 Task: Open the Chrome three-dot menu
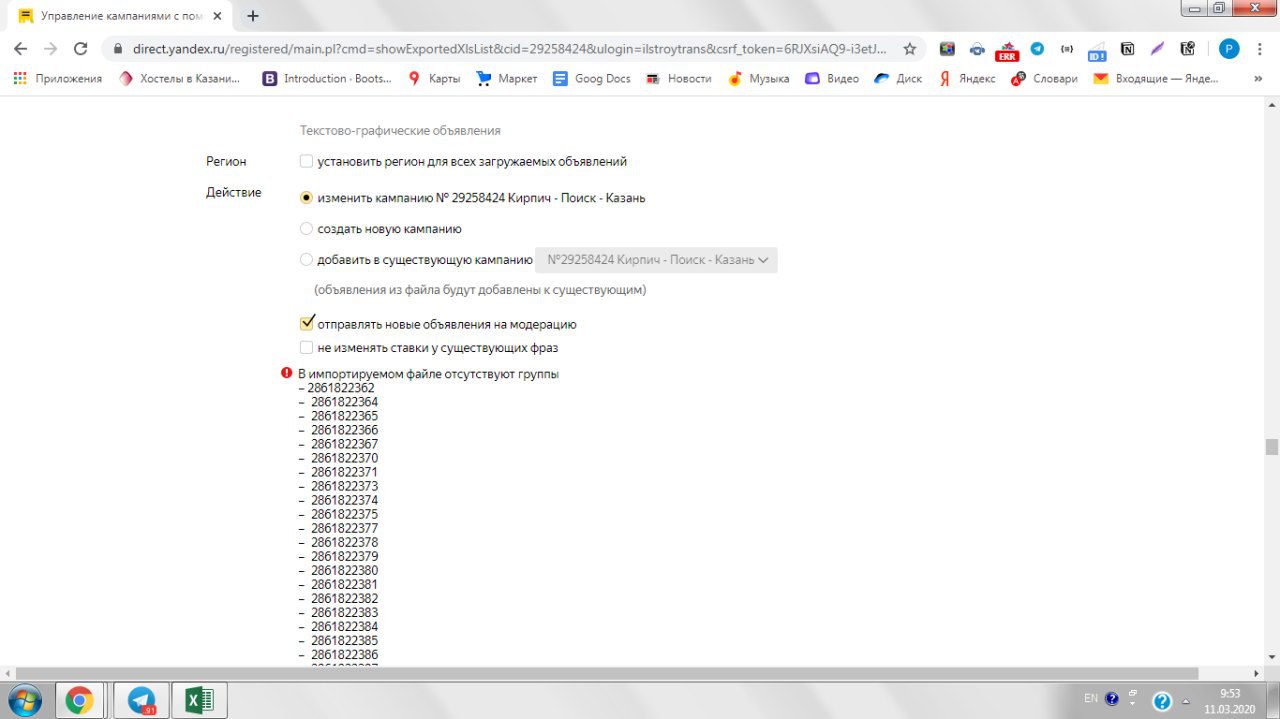(x=1260, y=48)
